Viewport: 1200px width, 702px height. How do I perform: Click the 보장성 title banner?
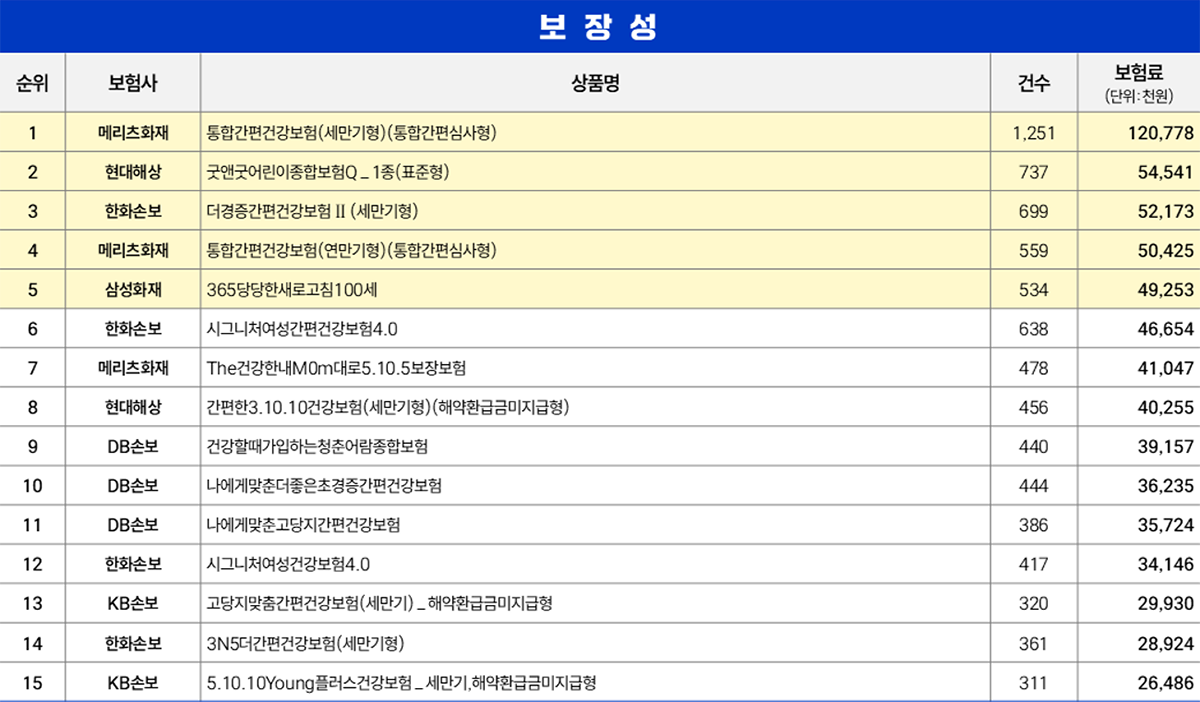[600, 26]
